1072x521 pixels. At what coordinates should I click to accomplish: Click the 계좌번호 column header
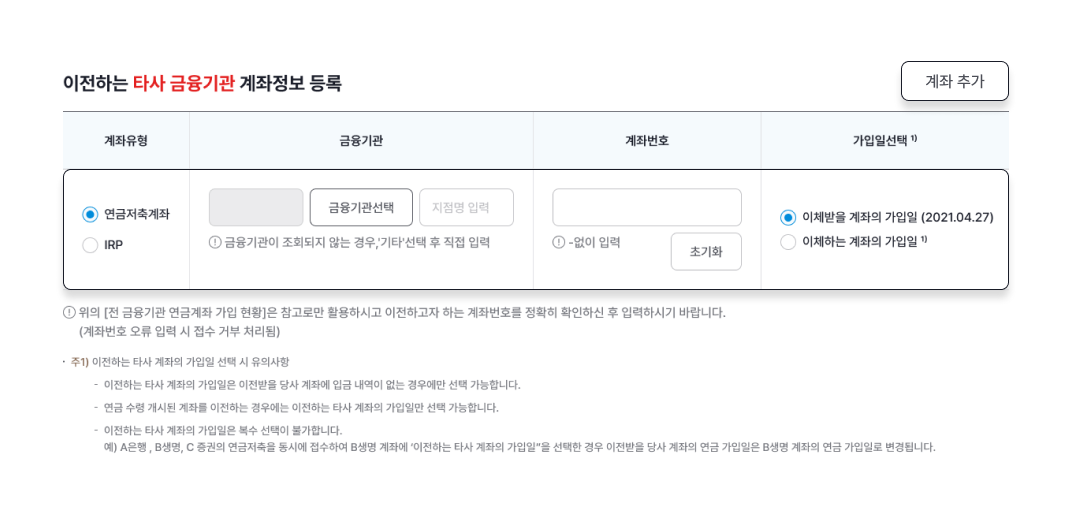coord(647,141)
